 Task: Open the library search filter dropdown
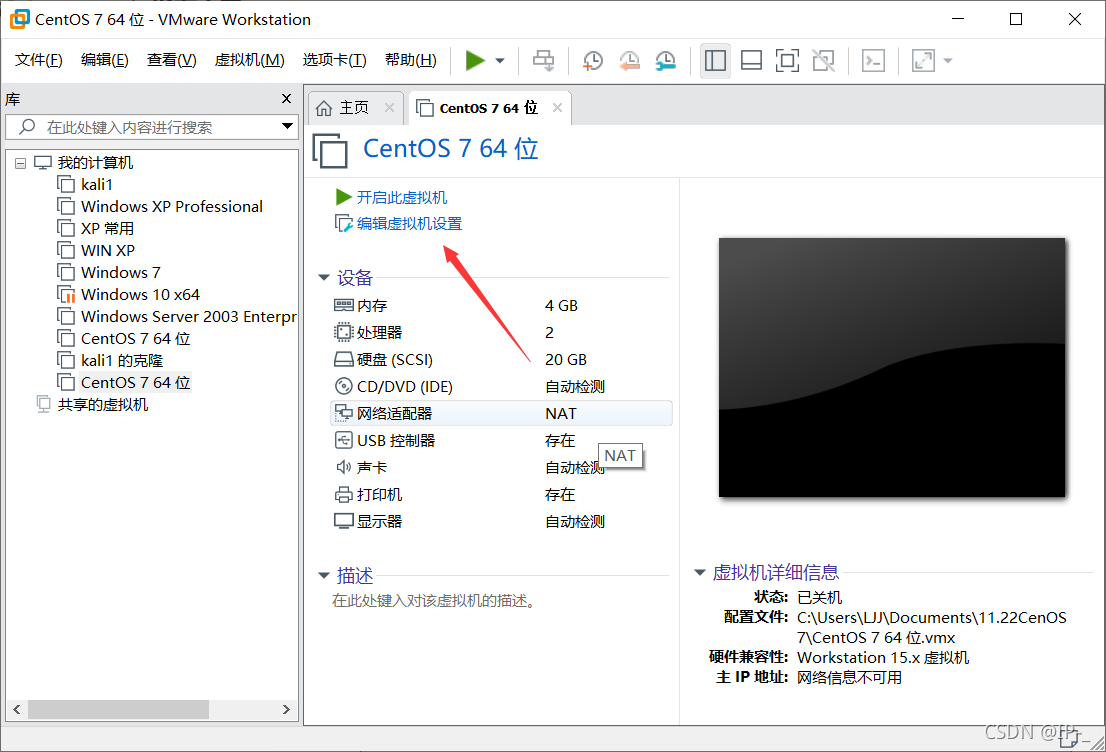click(287, 126)
